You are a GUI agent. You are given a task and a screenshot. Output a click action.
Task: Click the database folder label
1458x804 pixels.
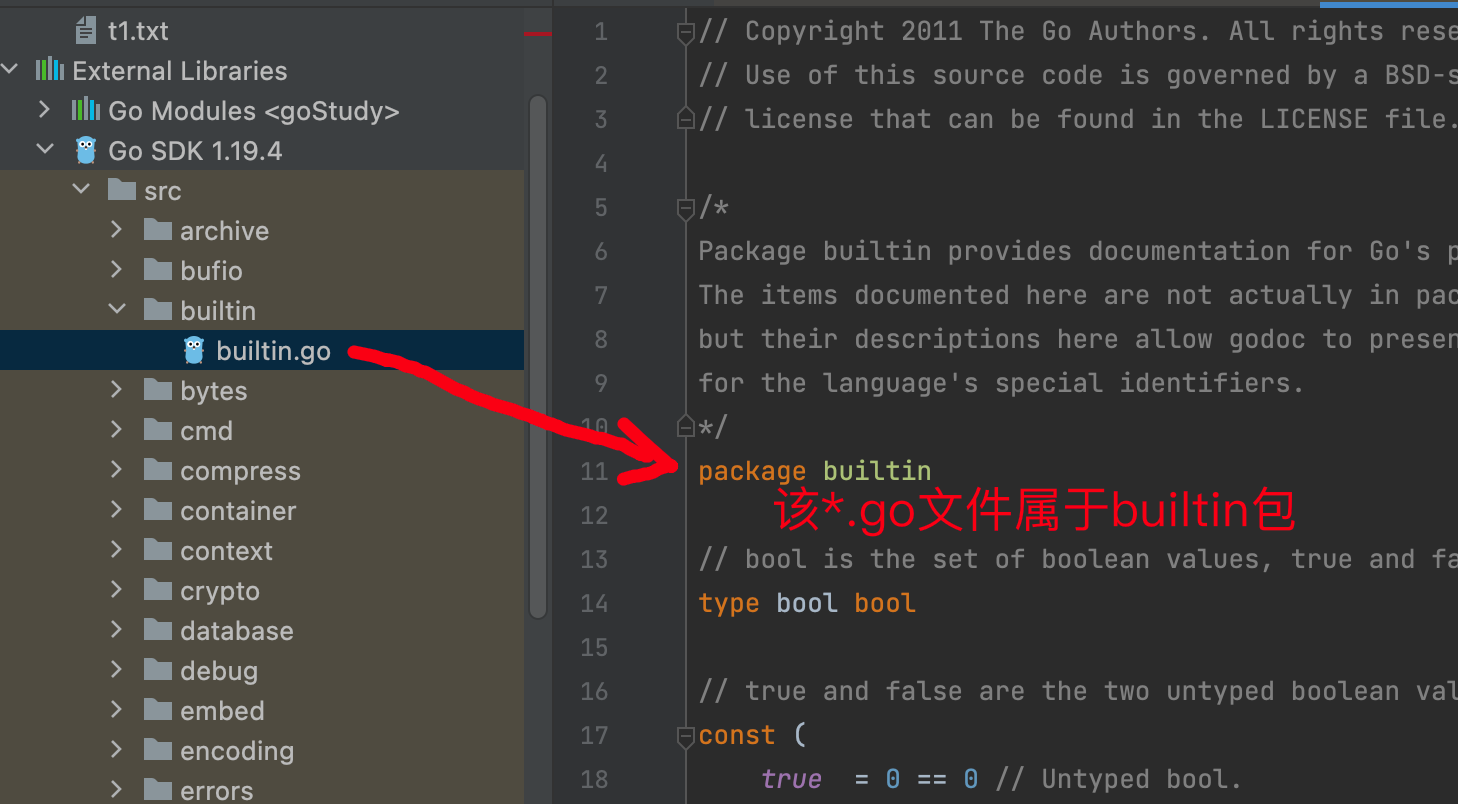coord(237,631)
